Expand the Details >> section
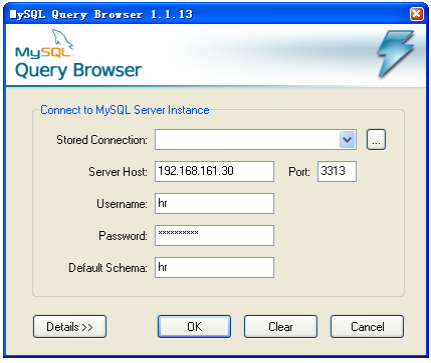 tap(70, 327)
